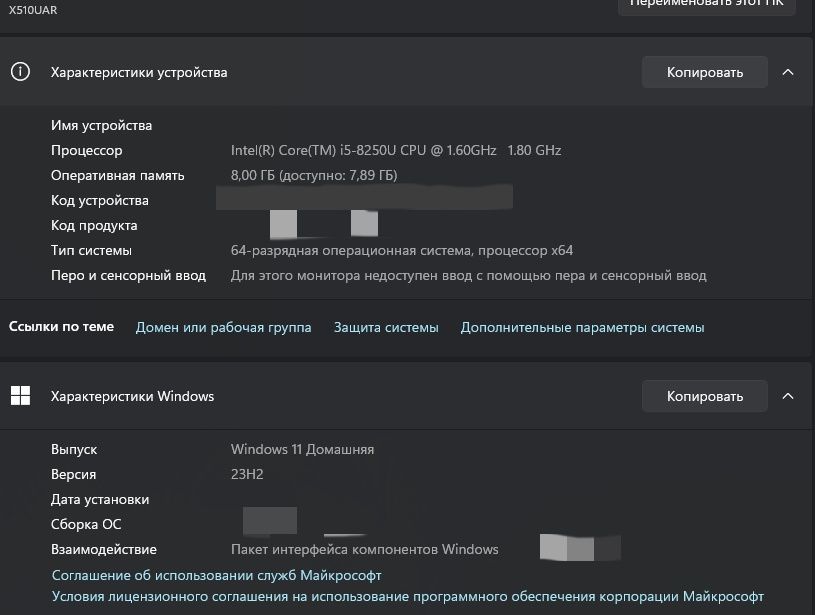Viewport: 815px width, 615px height.
Task: Open the Домен или рабочая группа link
Action: pyautogui.click(x=224, y=328)
